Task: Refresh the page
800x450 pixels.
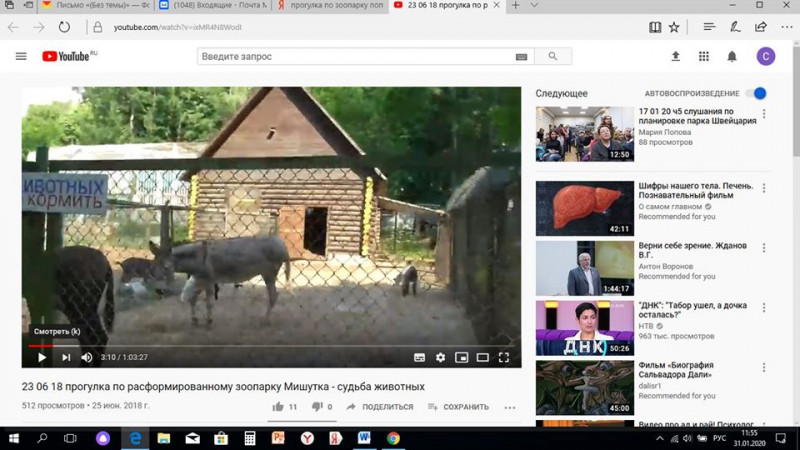Action: coord(64,27)
